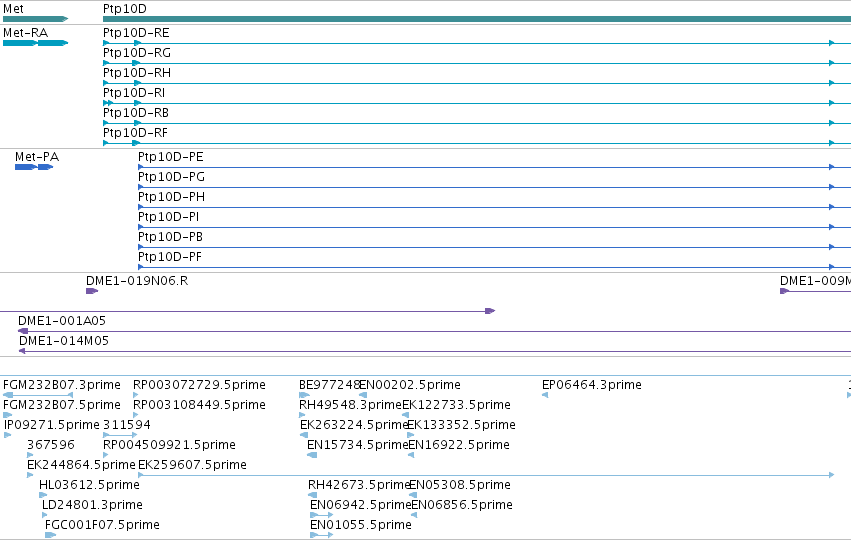Select the EN15734.5prime EST arrow glyph
Image resolution: width=851 pixels, height=540 pixels.
pos(312,455)
